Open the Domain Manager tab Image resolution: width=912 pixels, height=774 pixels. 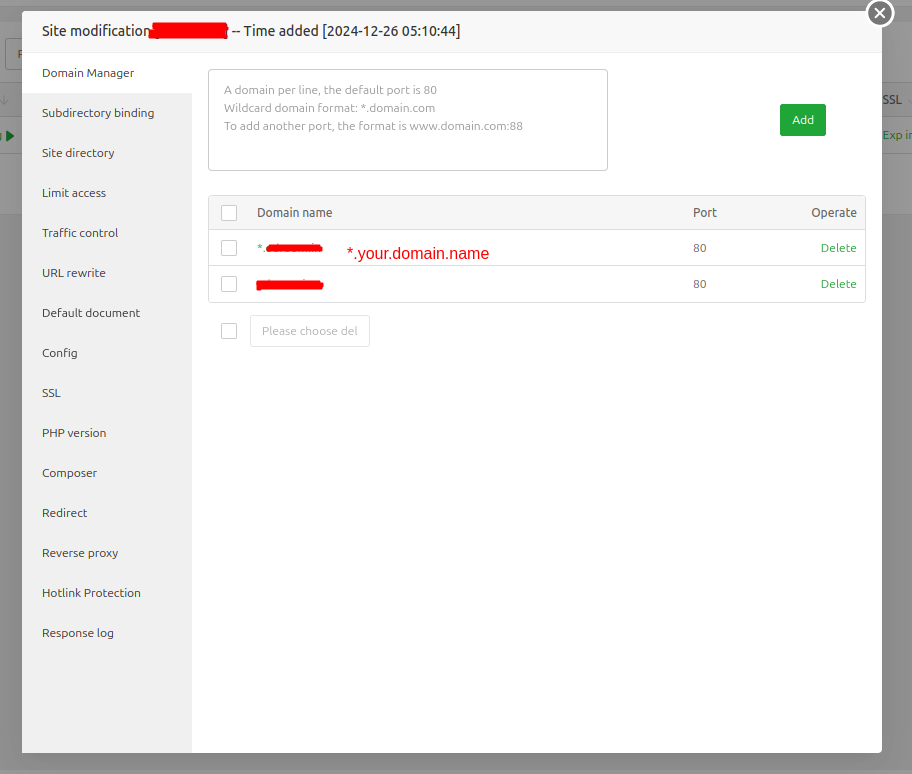click(88, 73)
